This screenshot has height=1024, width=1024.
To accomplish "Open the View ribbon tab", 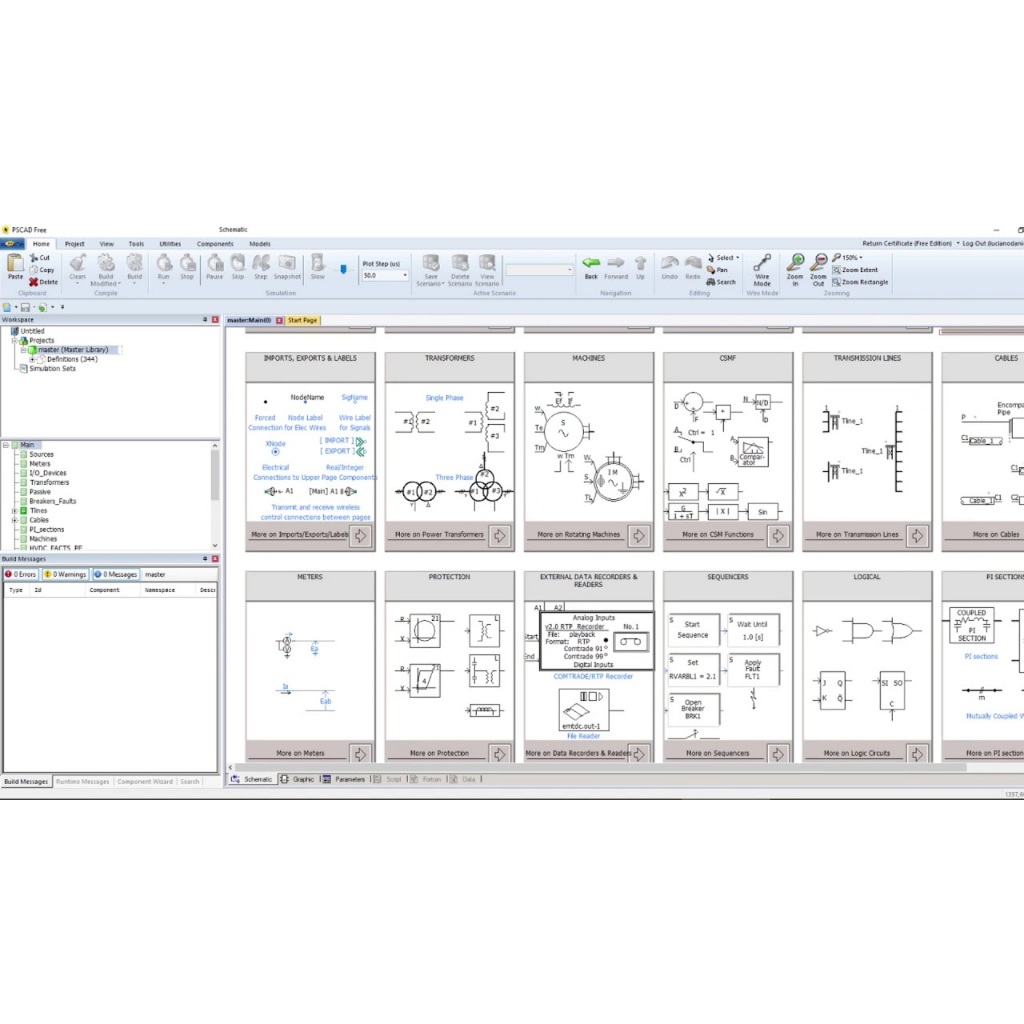I will coord(106,244).
